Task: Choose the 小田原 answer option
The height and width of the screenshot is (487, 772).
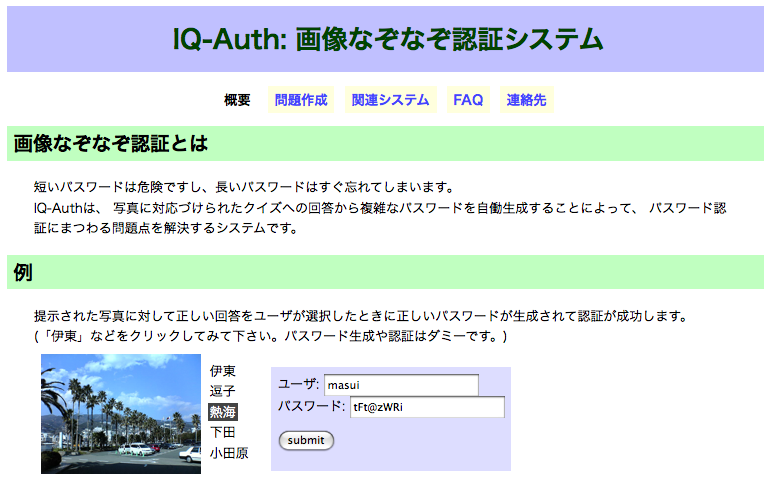Action: coord(229,453)
